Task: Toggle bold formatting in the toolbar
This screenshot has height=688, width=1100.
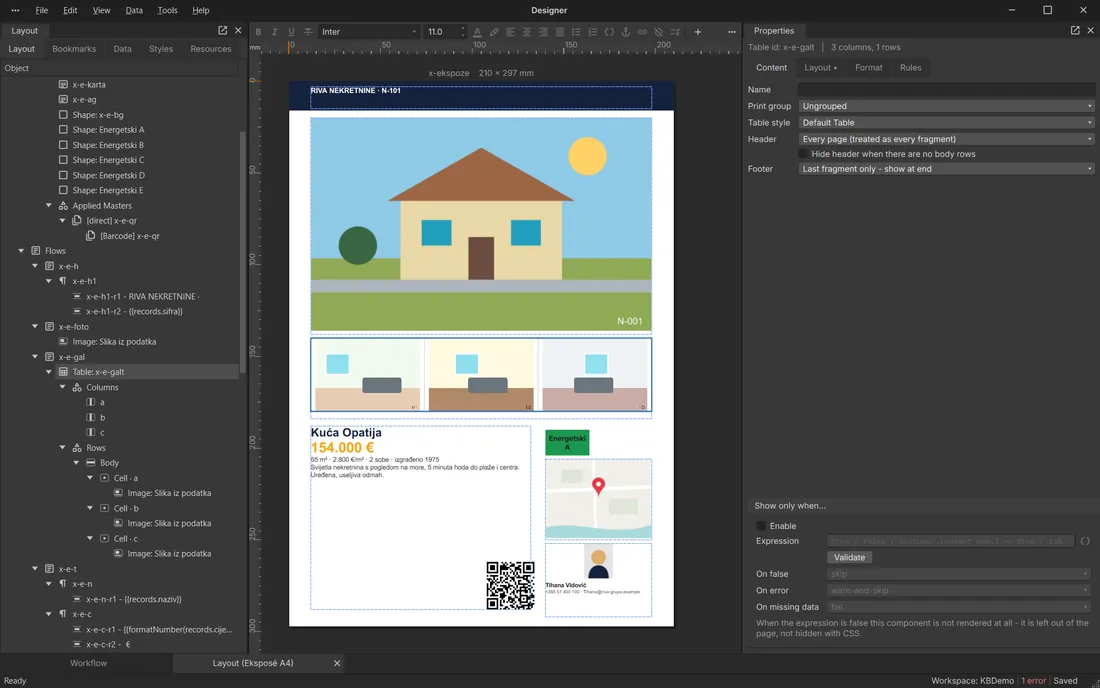Action: pyautogui.click(x=258, y=32)
